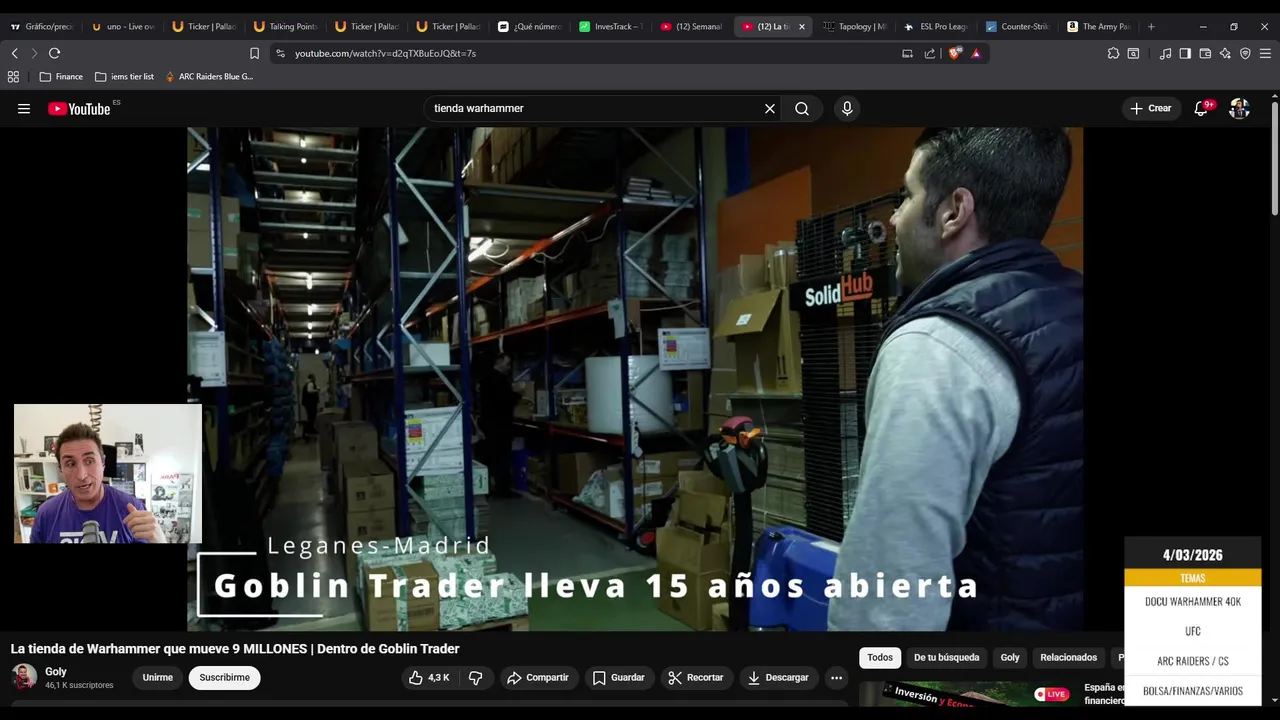Screen dimensions: 1280x720
Task: Switch to the Counter-Strike tab
Action: 1016,27
